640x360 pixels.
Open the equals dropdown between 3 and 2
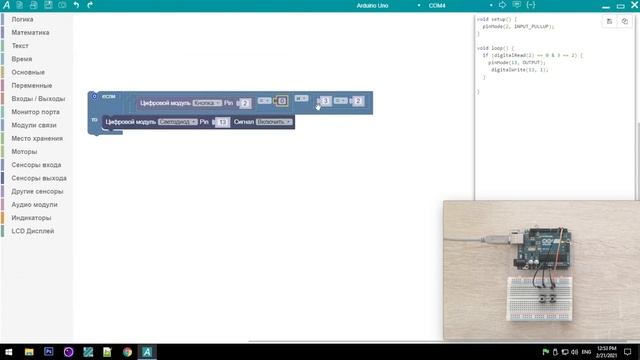tap(341, 100)
